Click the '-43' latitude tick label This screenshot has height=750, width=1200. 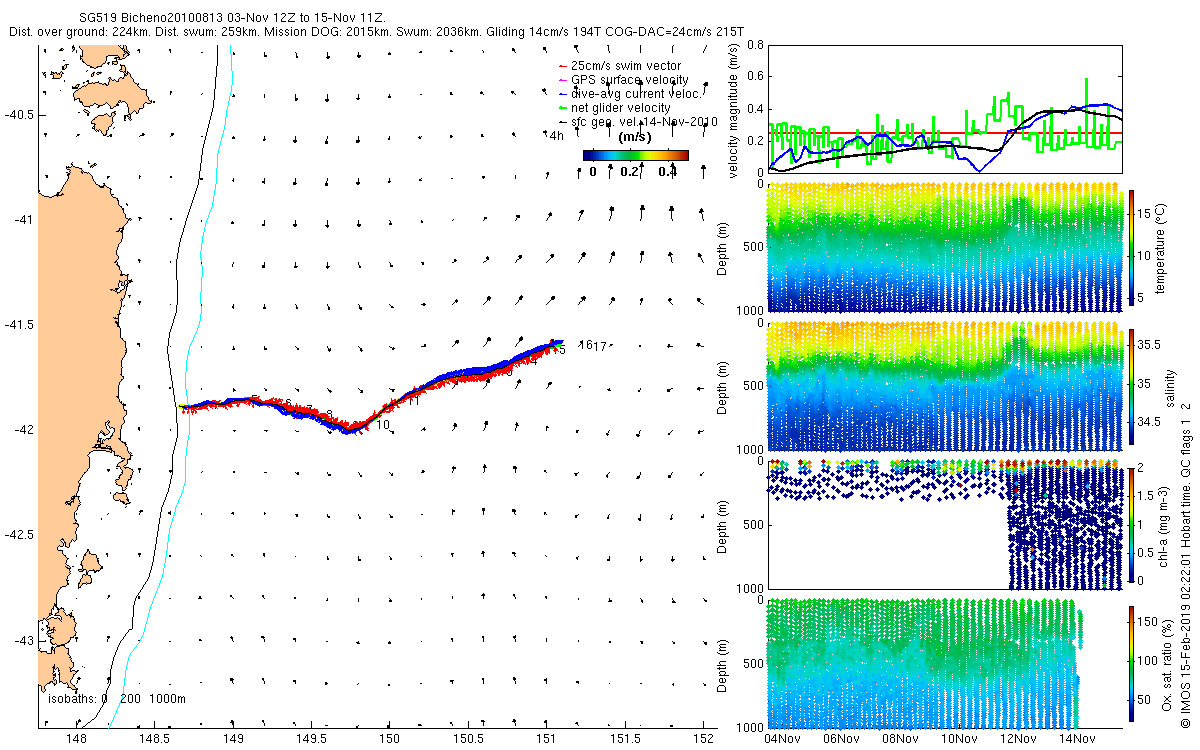tap(22, 640)
